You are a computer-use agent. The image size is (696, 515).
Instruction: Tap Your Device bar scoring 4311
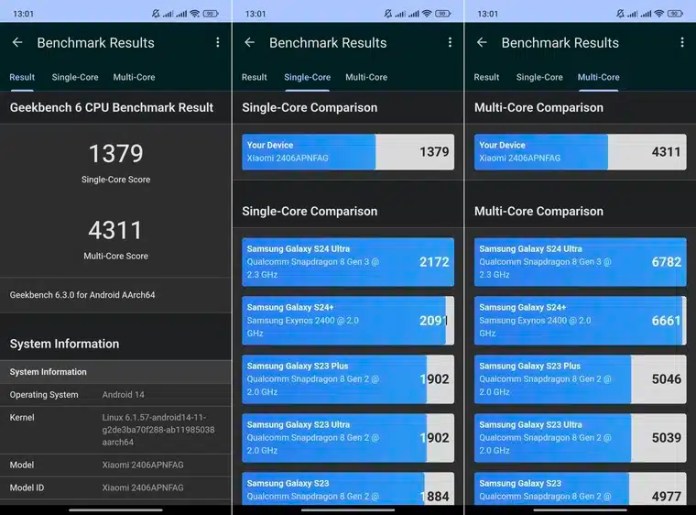click(580, 152)
